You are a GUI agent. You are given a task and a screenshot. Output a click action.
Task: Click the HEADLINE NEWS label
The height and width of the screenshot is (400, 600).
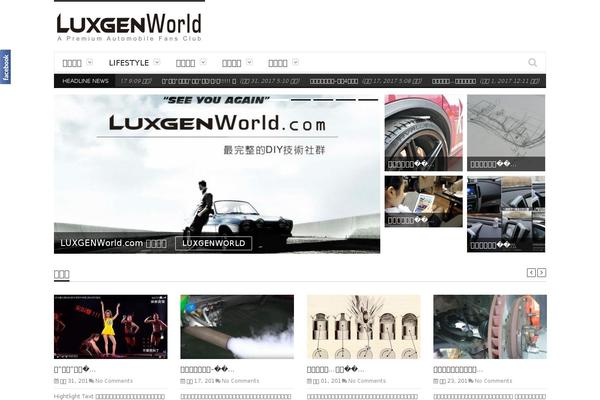click(x=85, y=81)
